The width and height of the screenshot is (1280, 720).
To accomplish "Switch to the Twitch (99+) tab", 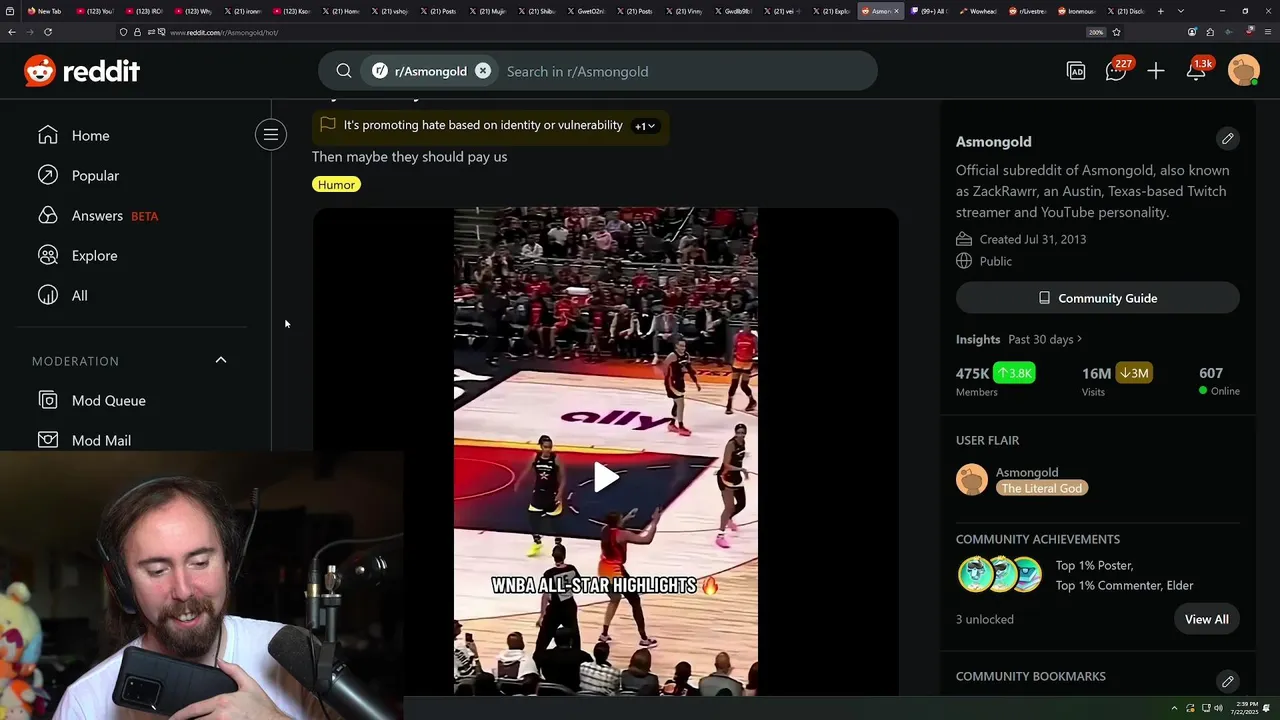I will tap(929, 11).
